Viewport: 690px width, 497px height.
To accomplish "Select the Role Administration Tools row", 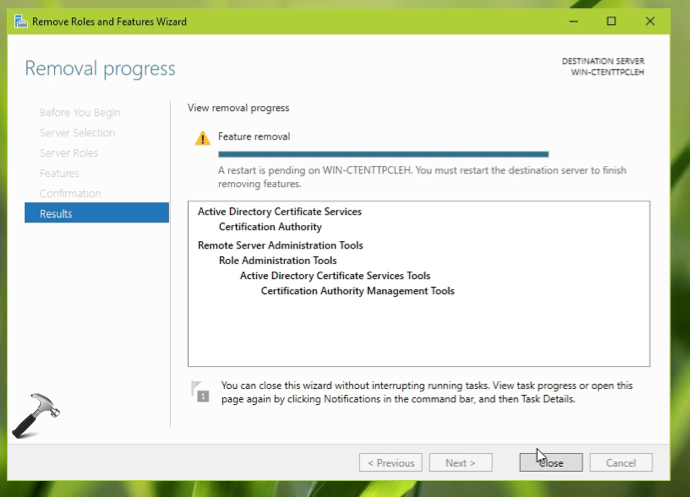I will (278, 261).
